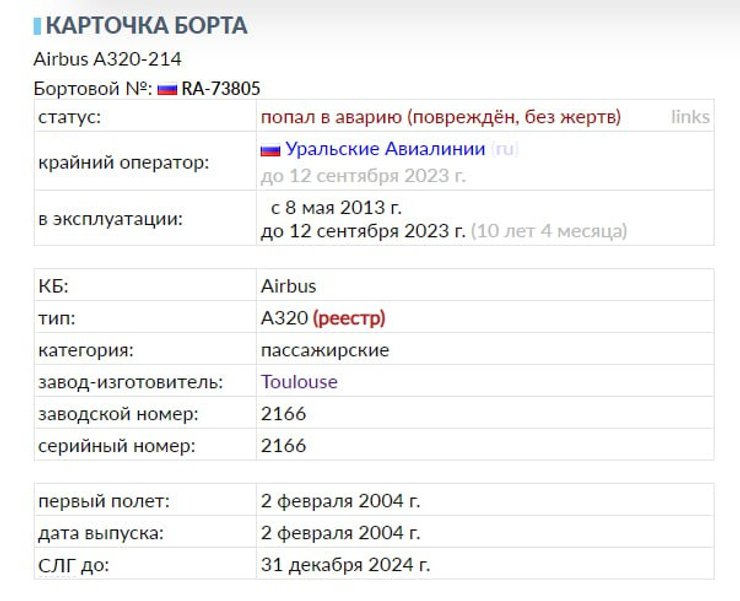Screen dimensions: 740x601
Task: Click the первый полет date '2 февраля 2004 г.'
Action: pyautogui.click(x=340, y=501)
